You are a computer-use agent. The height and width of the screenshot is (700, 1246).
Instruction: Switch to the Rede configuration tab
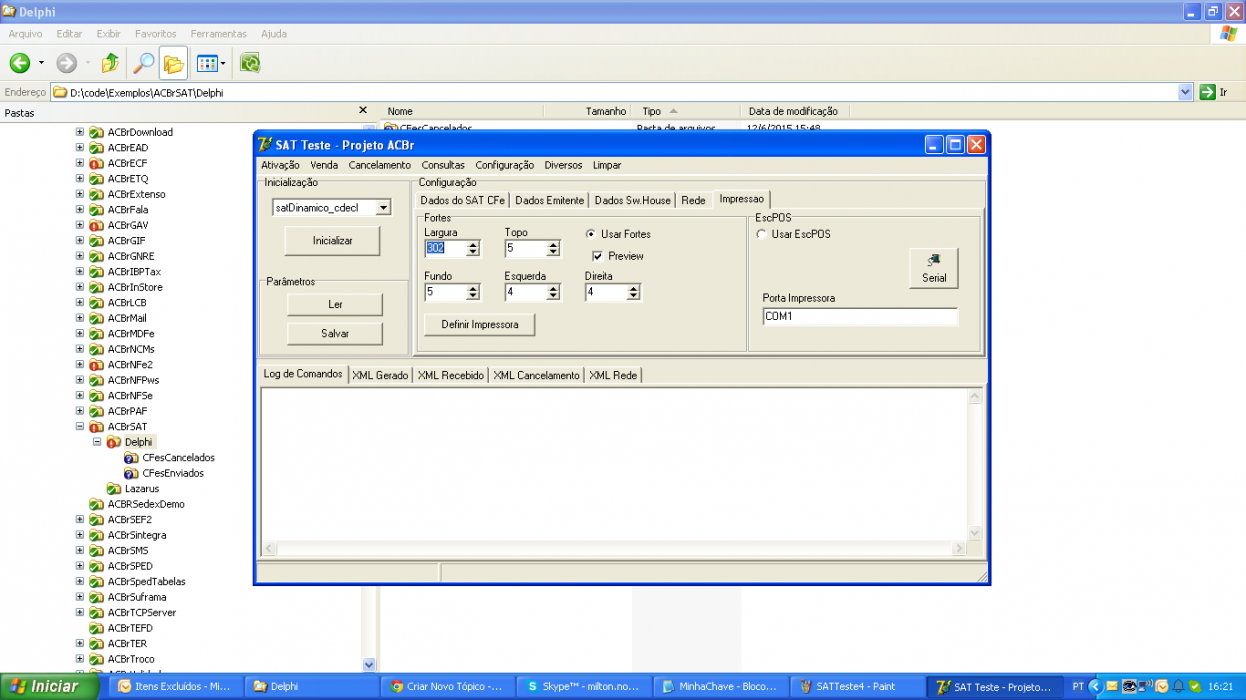coord(693,200)
